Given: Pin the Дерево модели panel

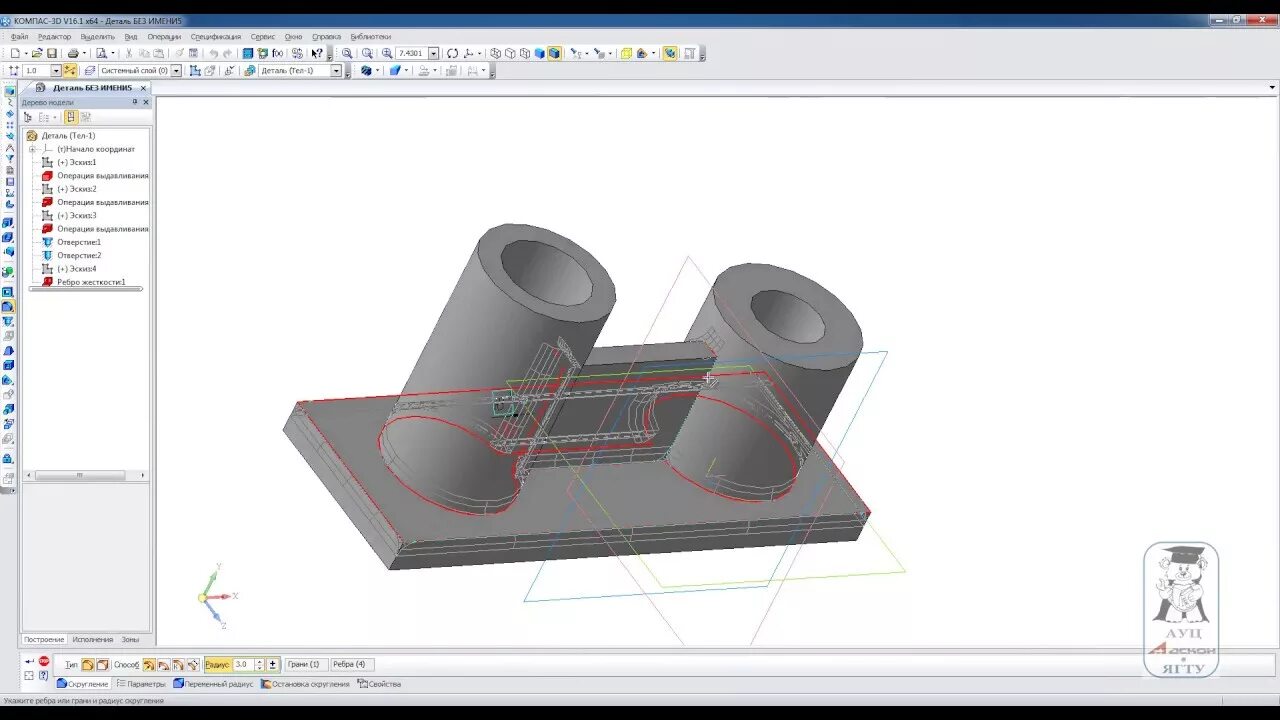Looking at the screenshot, I should [x=134, y=102].
